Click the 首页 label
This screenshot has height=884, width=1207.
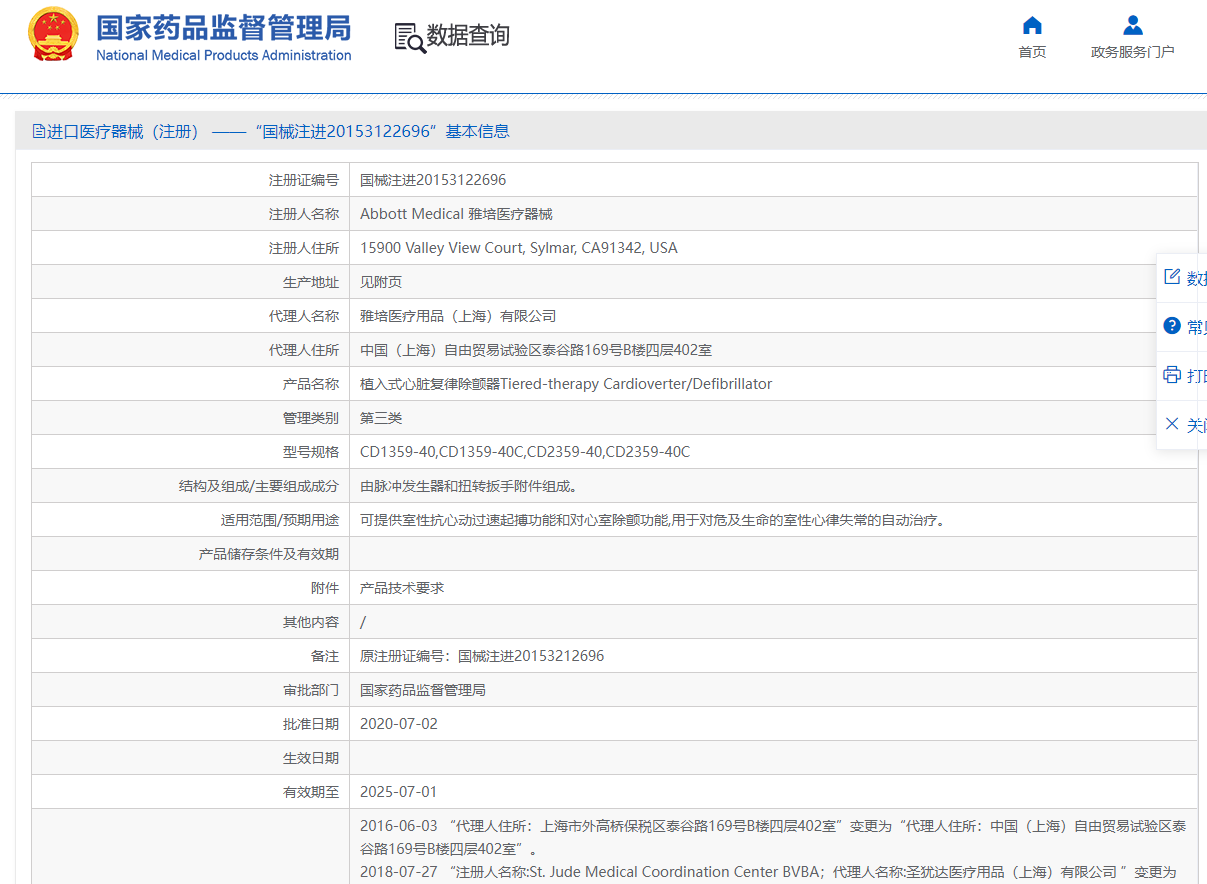click(1032, 52)
